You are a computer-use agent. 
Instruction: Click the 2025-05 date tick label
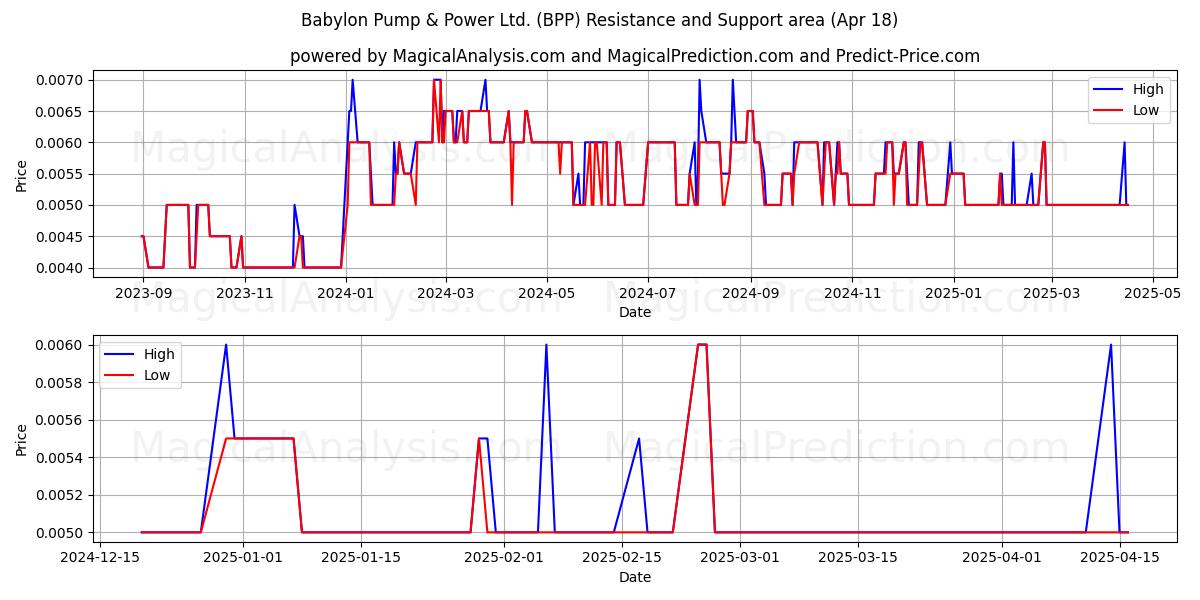tap(1153, 293)
